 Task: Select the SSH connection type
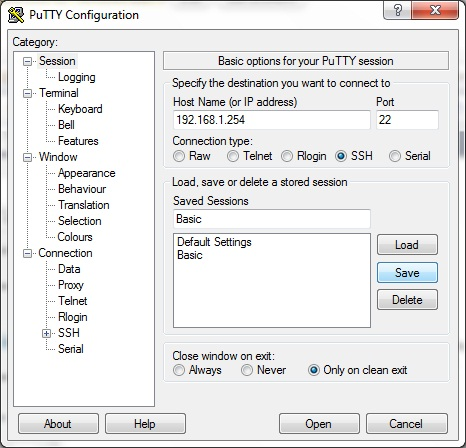(x=341, y=156)
